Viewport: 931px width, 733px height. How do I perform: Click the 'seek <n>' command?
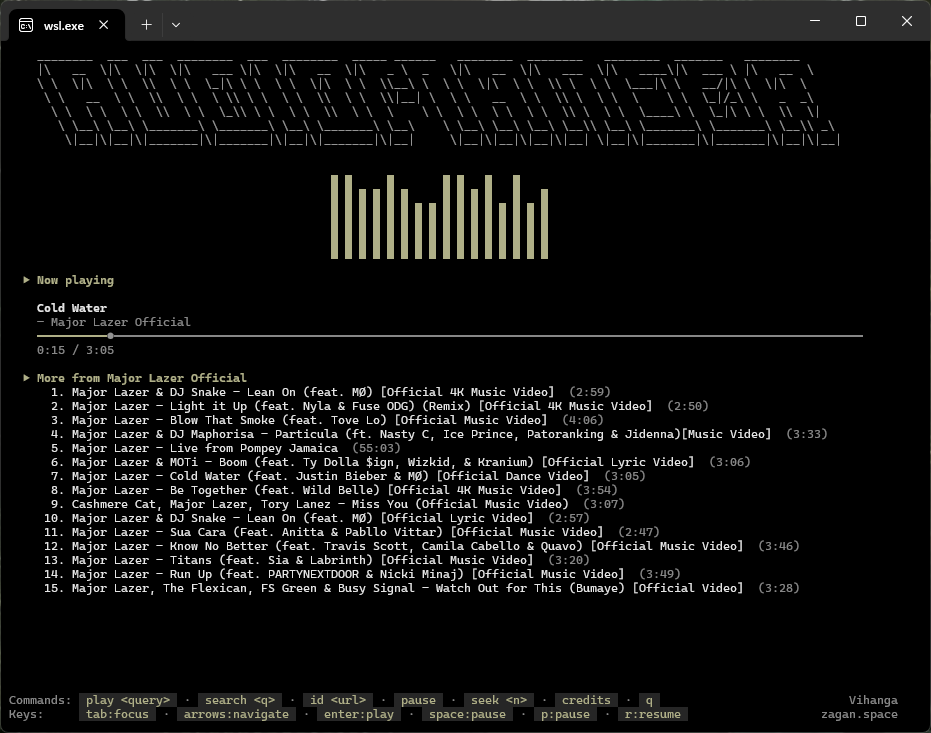(499, 700)
